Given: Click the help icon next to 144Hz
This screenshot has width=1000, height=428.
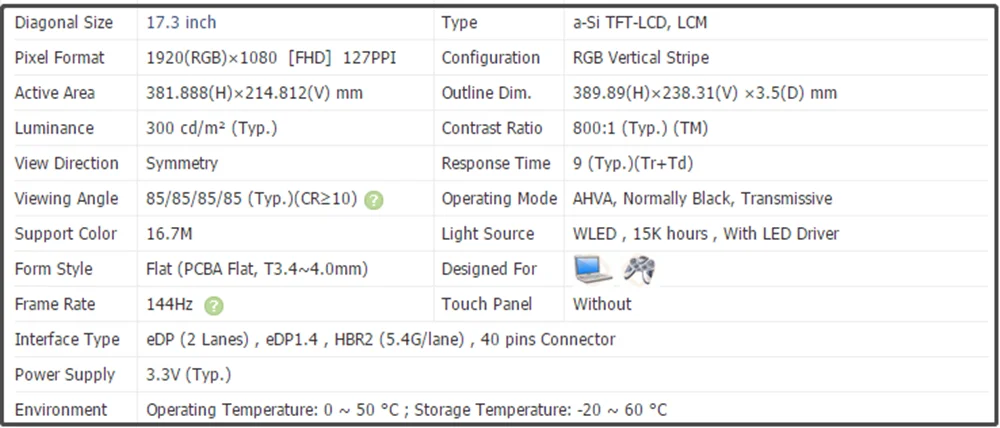Looking at the screenshot, I should pyautogui.click(x=214, y=305).
